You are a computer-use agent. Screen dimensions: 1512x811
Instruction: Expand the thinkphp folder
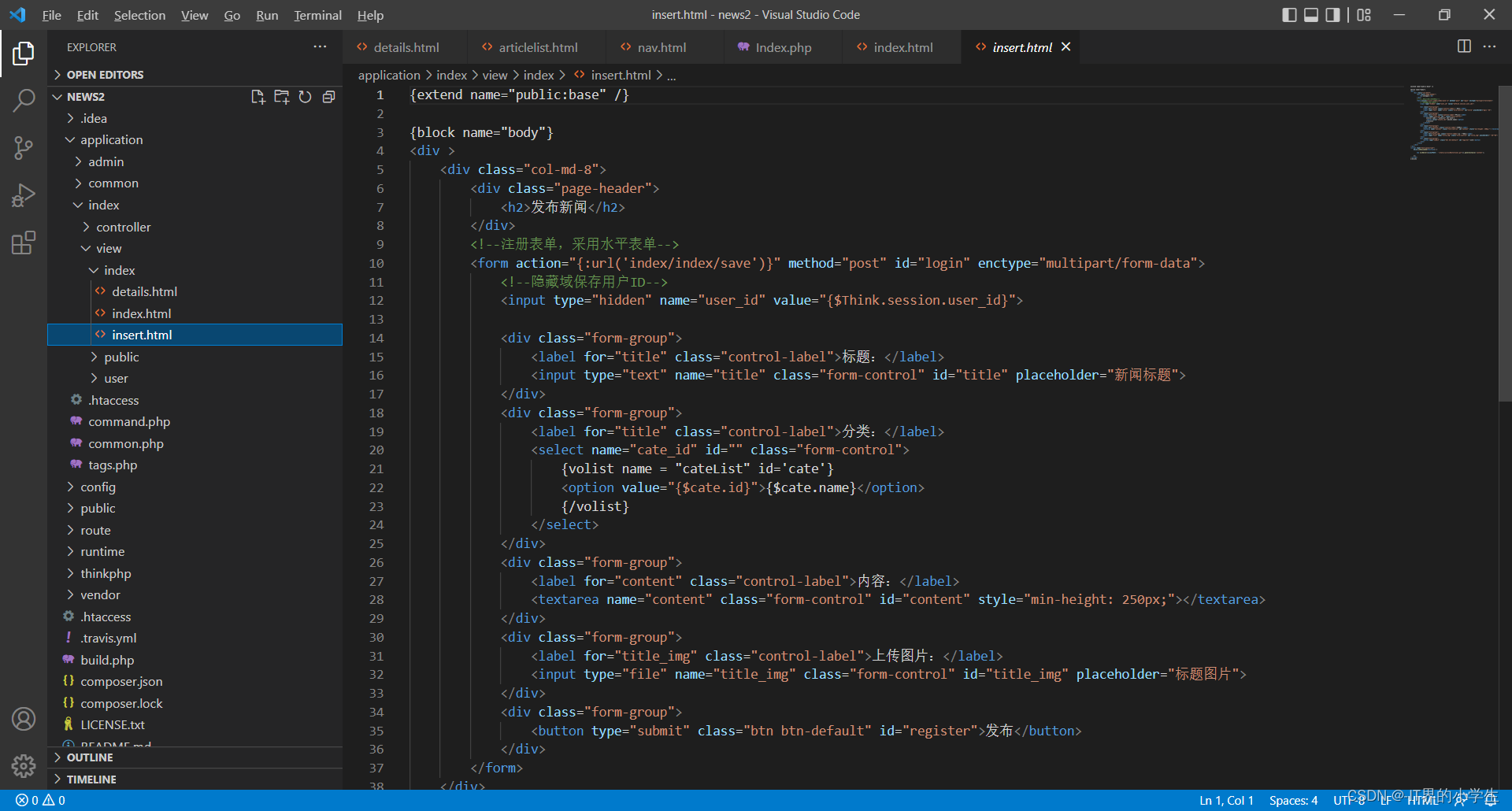(x=195, y=573)
